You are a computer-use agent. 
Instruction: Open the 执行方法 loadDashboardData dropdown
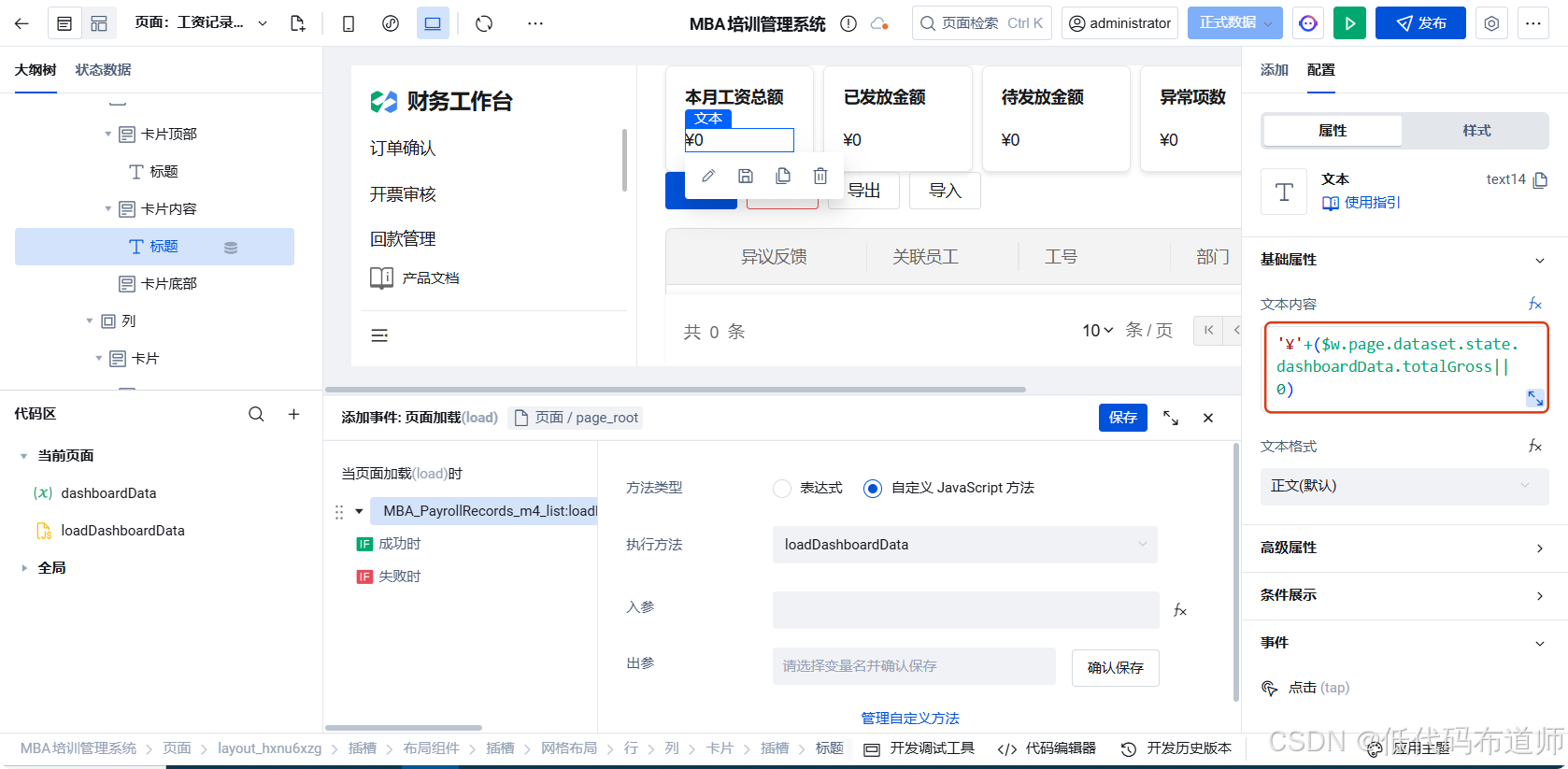coord(964,545)
